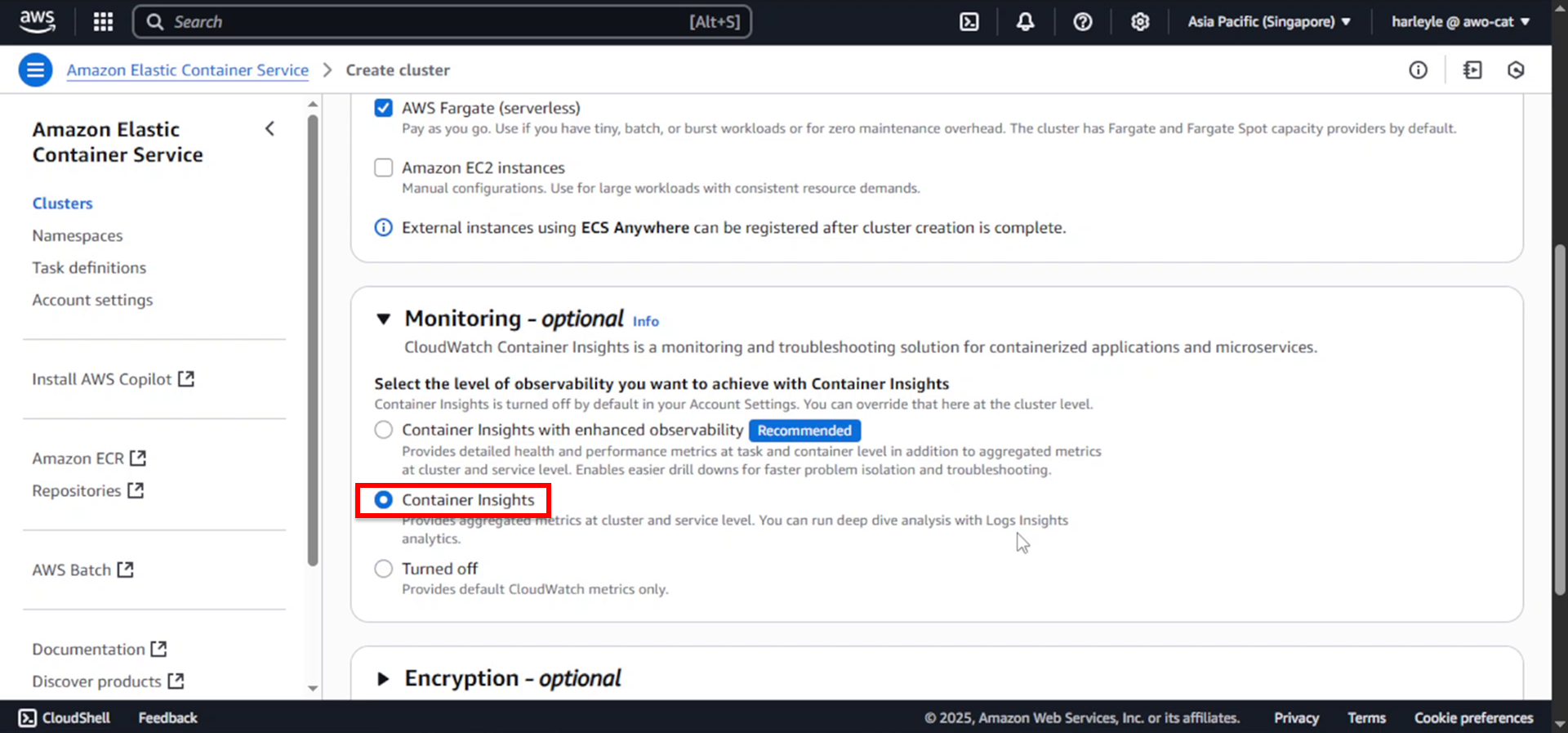Image resolution: width=1568 pixels, height=733 pixels.
Task: Select the Turned off radio option
Action: pos(383,569)
